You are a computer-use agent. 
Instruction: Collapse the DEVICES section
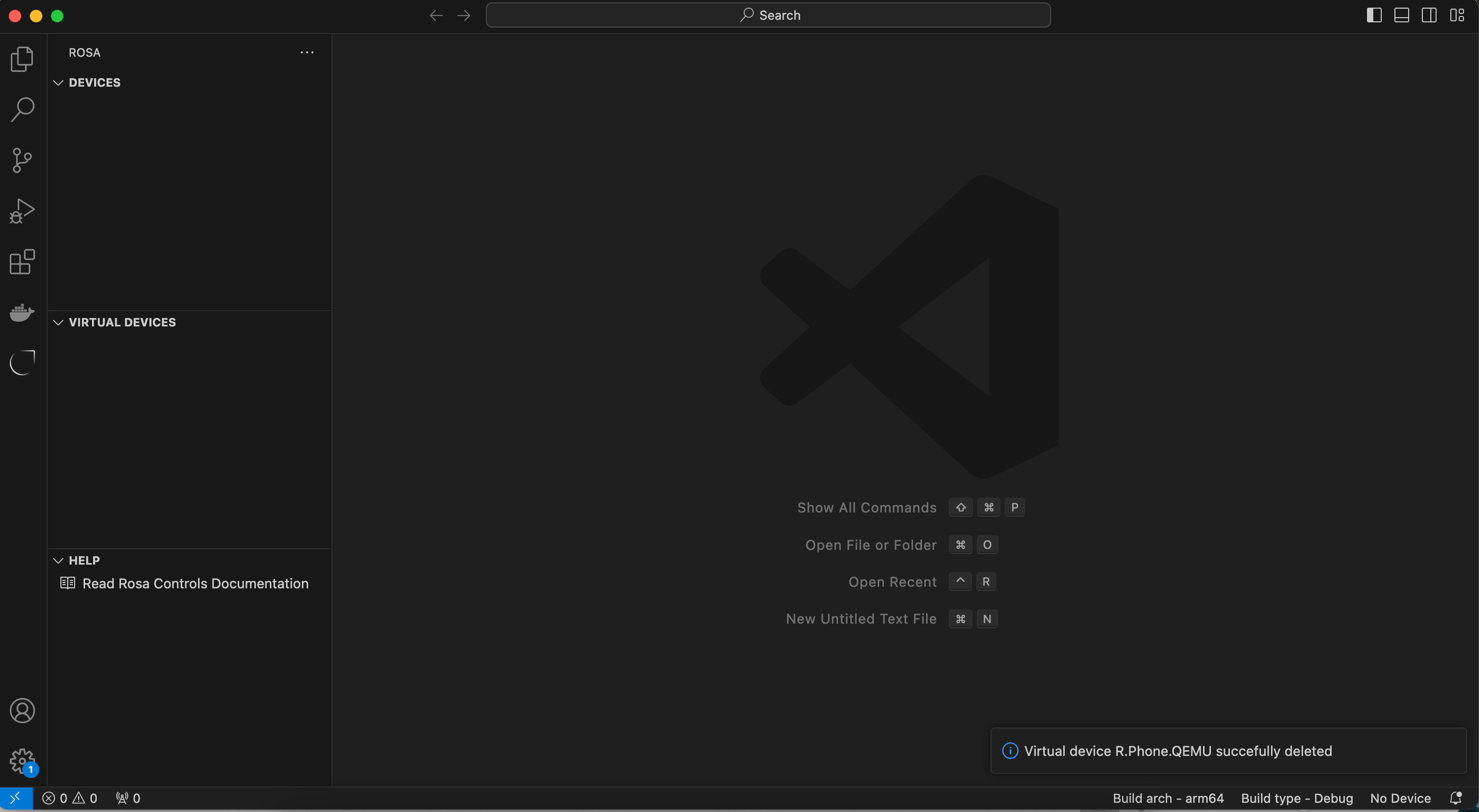pyautogui.click(x=94, y=83)
